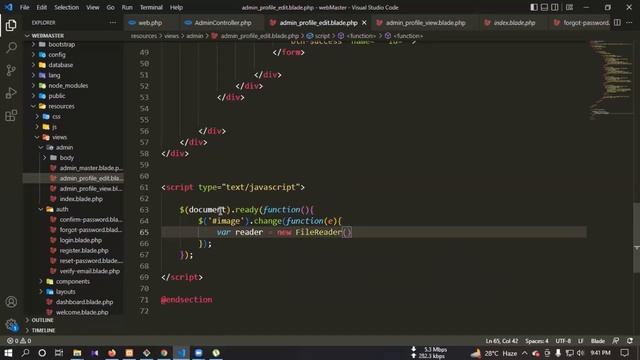Open the Manage gear icon

click(11, 325)
